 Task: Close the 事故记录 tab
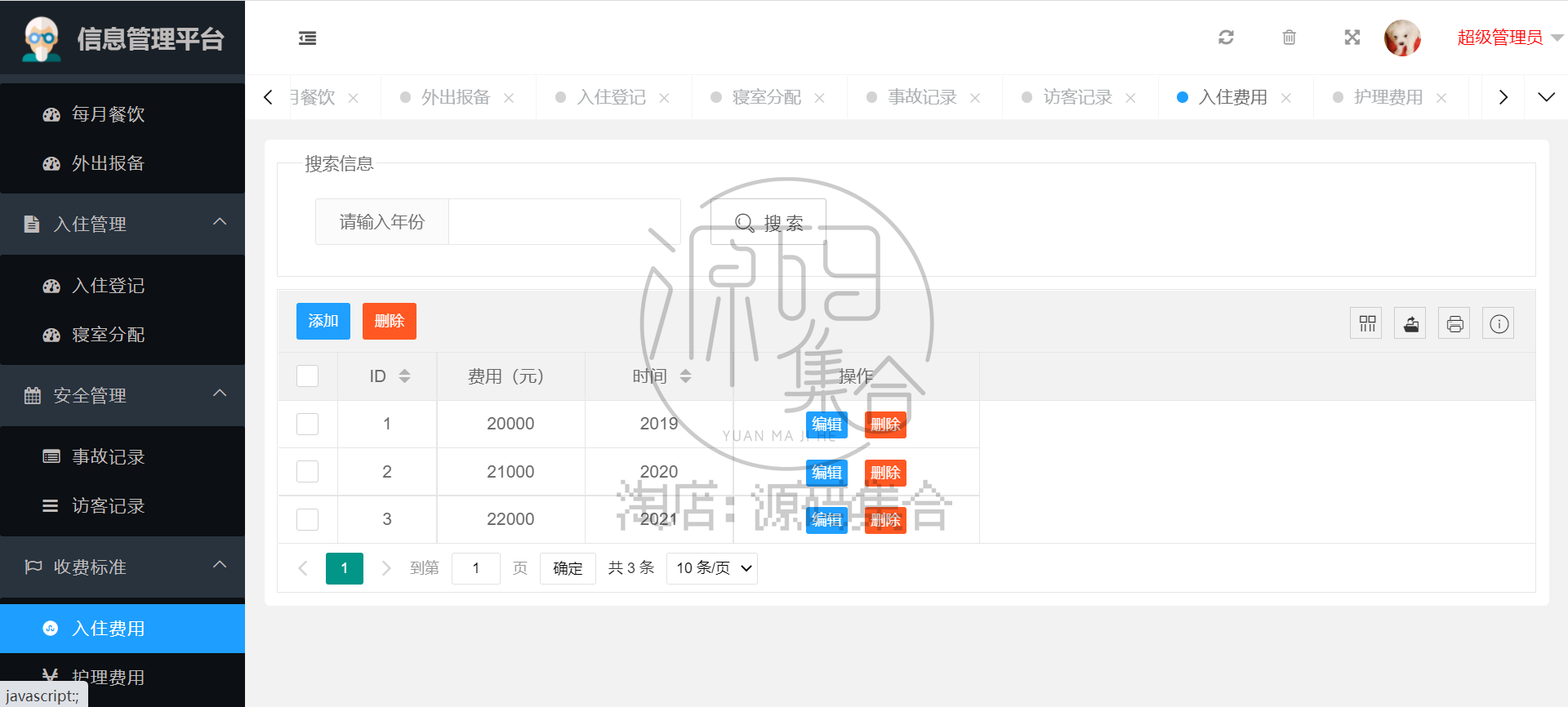(x=975, y=98)
